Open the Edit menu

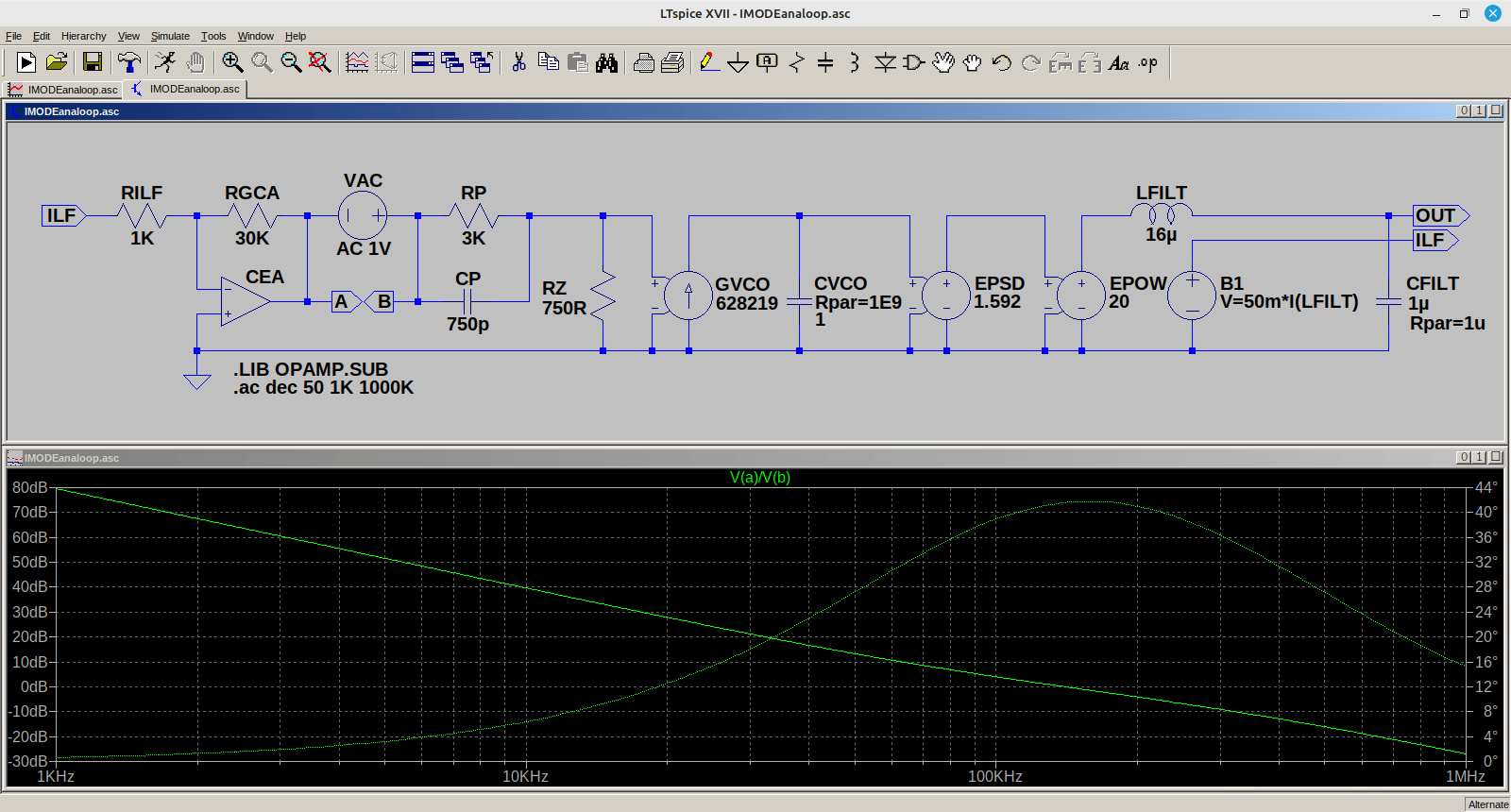click(x=42, y=36)
